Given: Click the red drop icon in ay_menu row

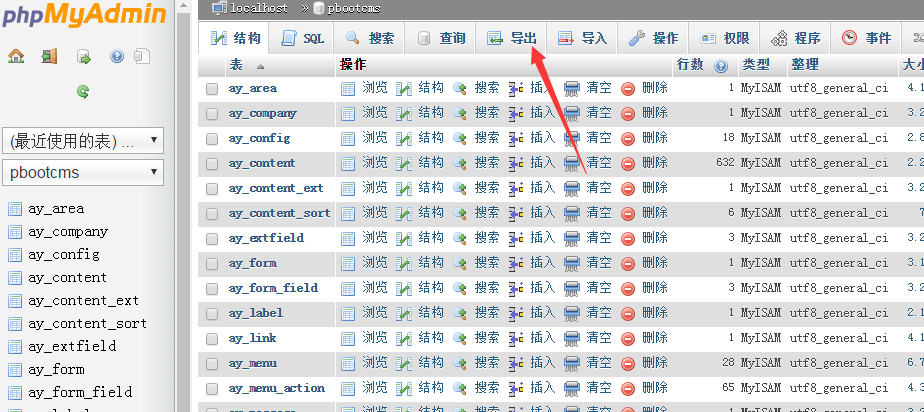Looking at the screenshot, I should (628, 363).
